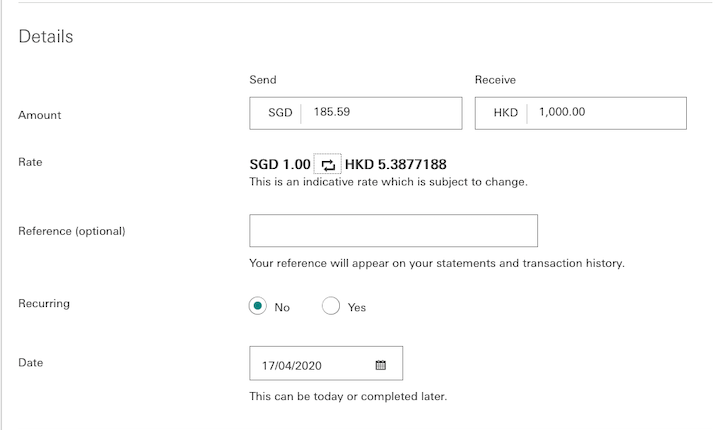Click the Recurring row label

click(x=44, y=303)
